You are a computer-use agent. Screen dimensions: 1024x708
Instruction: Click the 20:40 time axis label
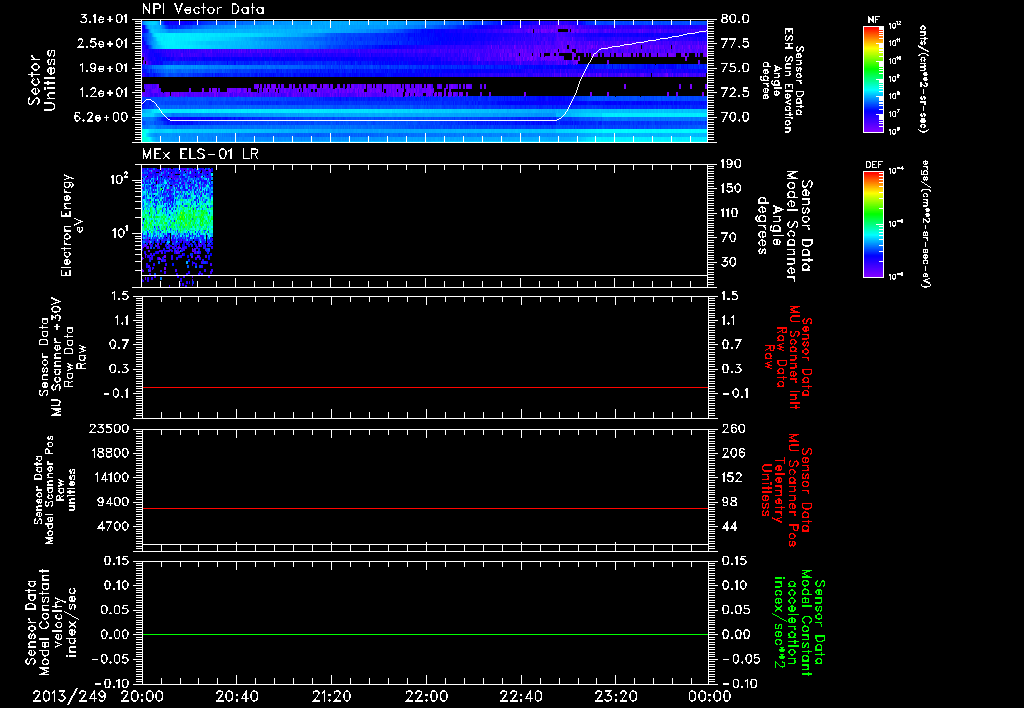[236, 695]
